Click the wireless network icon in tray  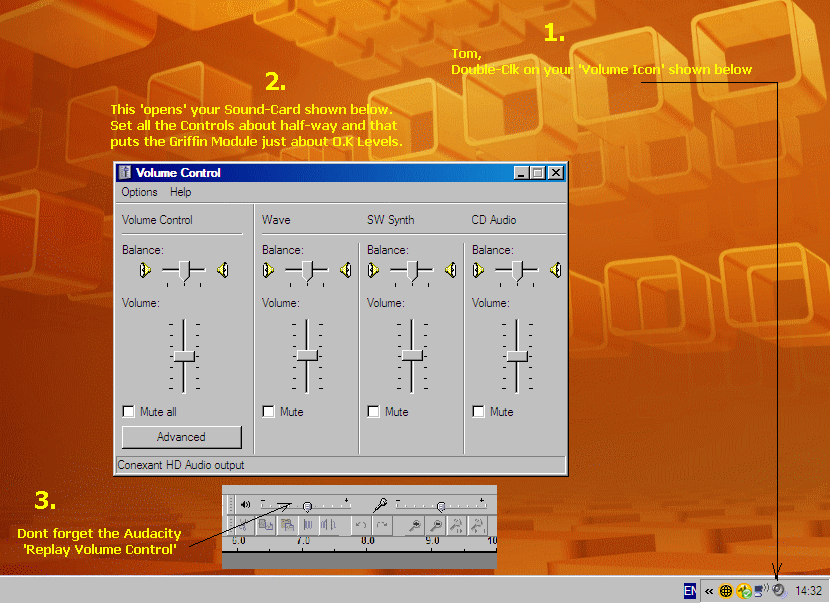762,591
